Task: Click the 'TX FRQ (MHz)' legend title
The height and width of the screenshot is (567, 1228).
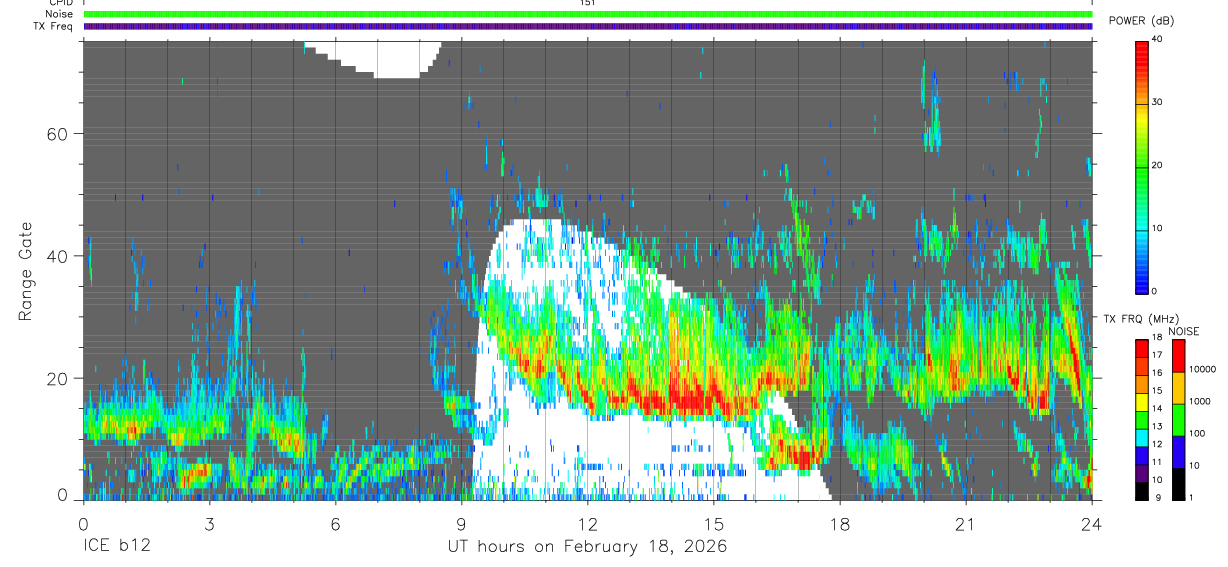Action: coord(1140,318)
